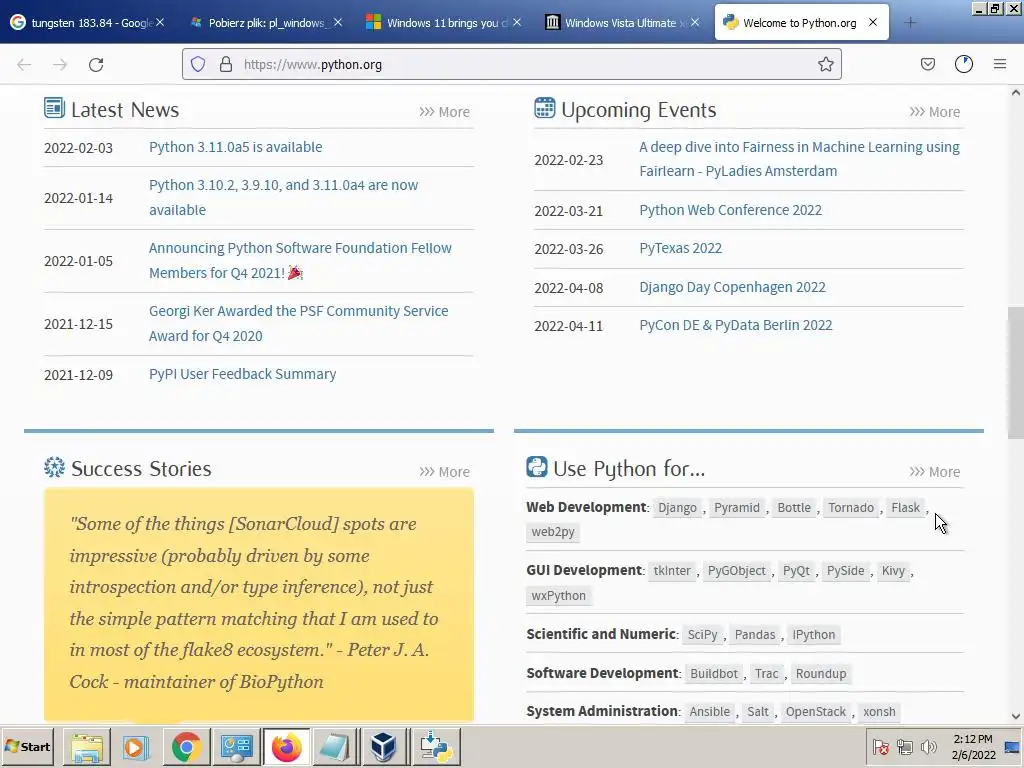Image resolution: width=1024 pixels, height=768 pixels.
Task: Open the Windows Start button
Action: coord(27,746)
